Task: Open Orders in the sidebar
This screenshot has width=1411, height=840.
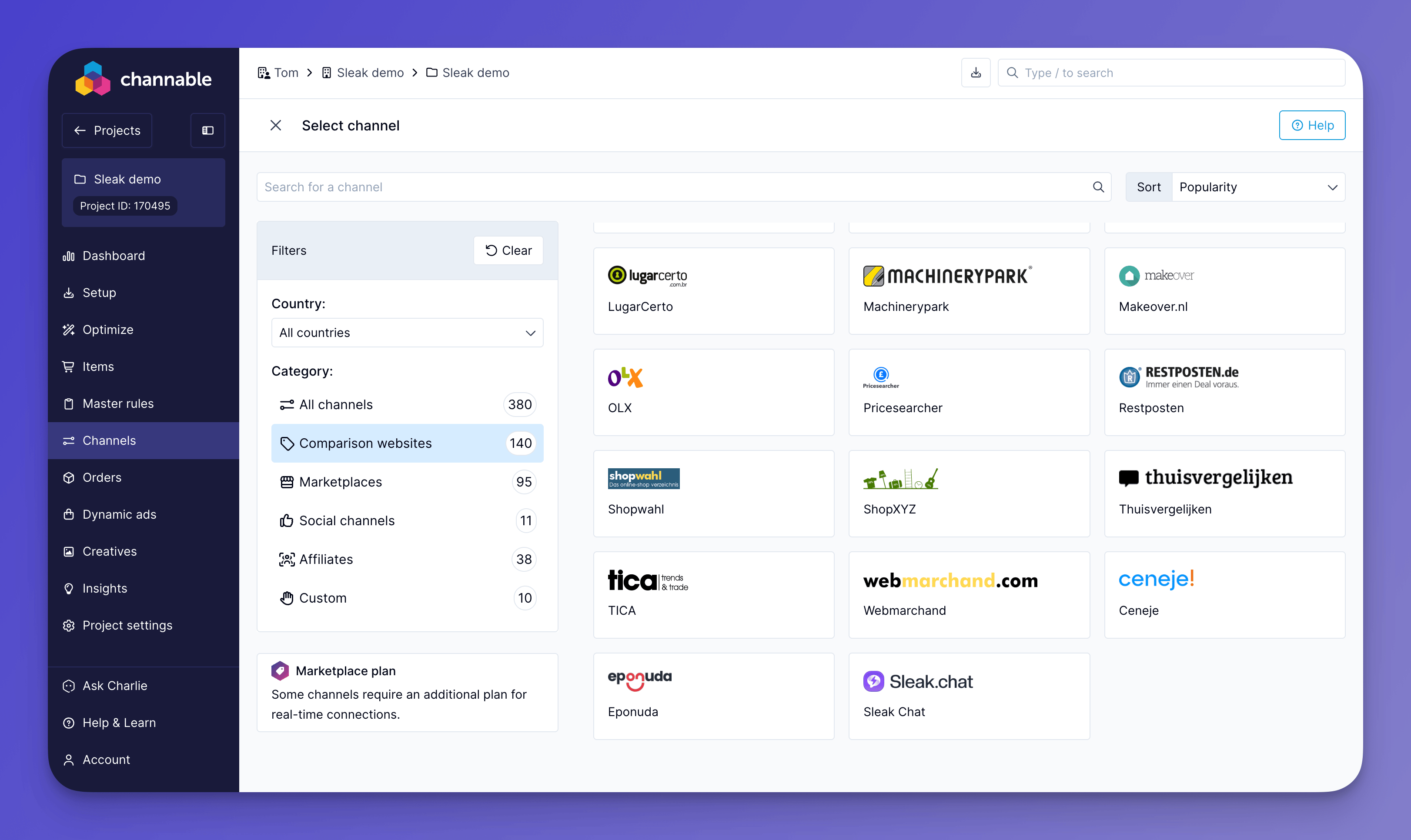Action: [x=143, y=477]
